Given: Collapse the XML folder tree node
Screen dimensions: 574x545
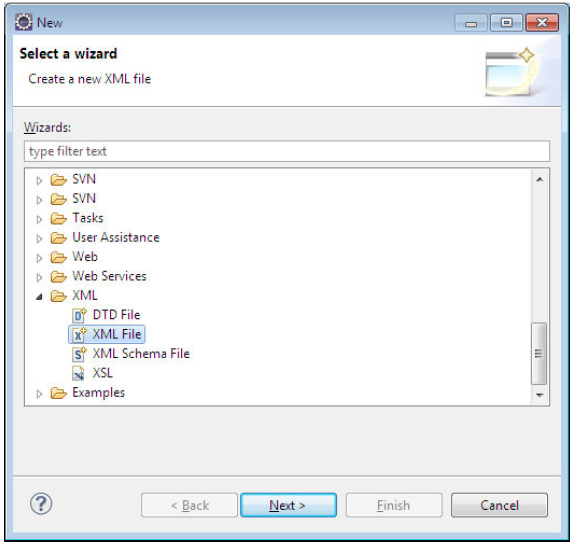Looking at the screenshot, I should coord(39,297).
